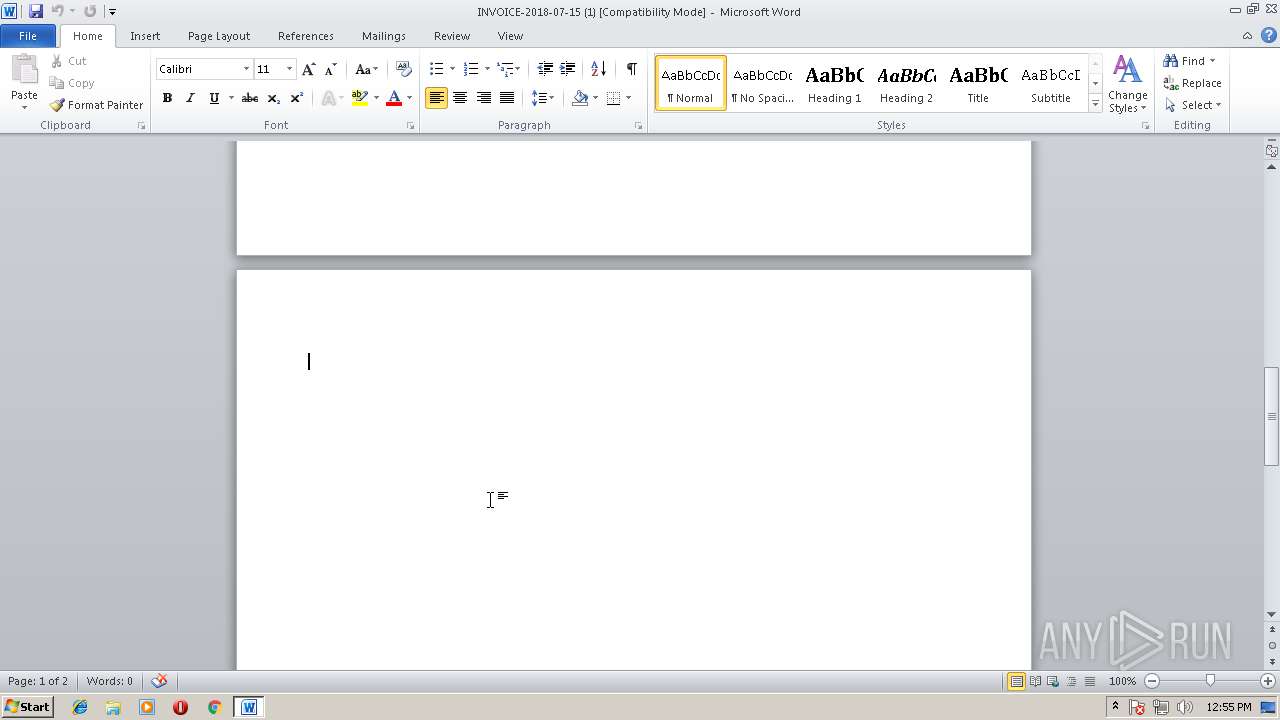The width and height of the screenshot is (1280, 720).
Task: Click the Windows Start button
Action: [27, 707]
